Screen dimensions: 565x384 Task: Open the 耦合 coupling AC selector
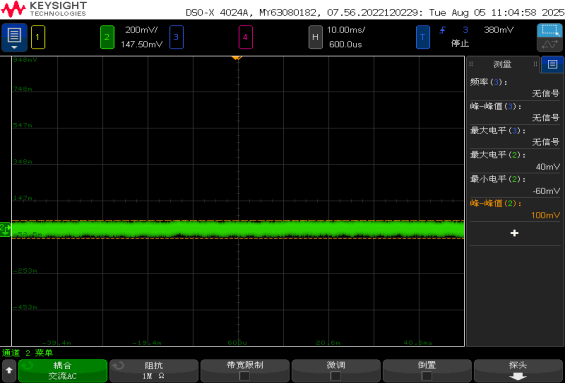[x=63, y=371]
